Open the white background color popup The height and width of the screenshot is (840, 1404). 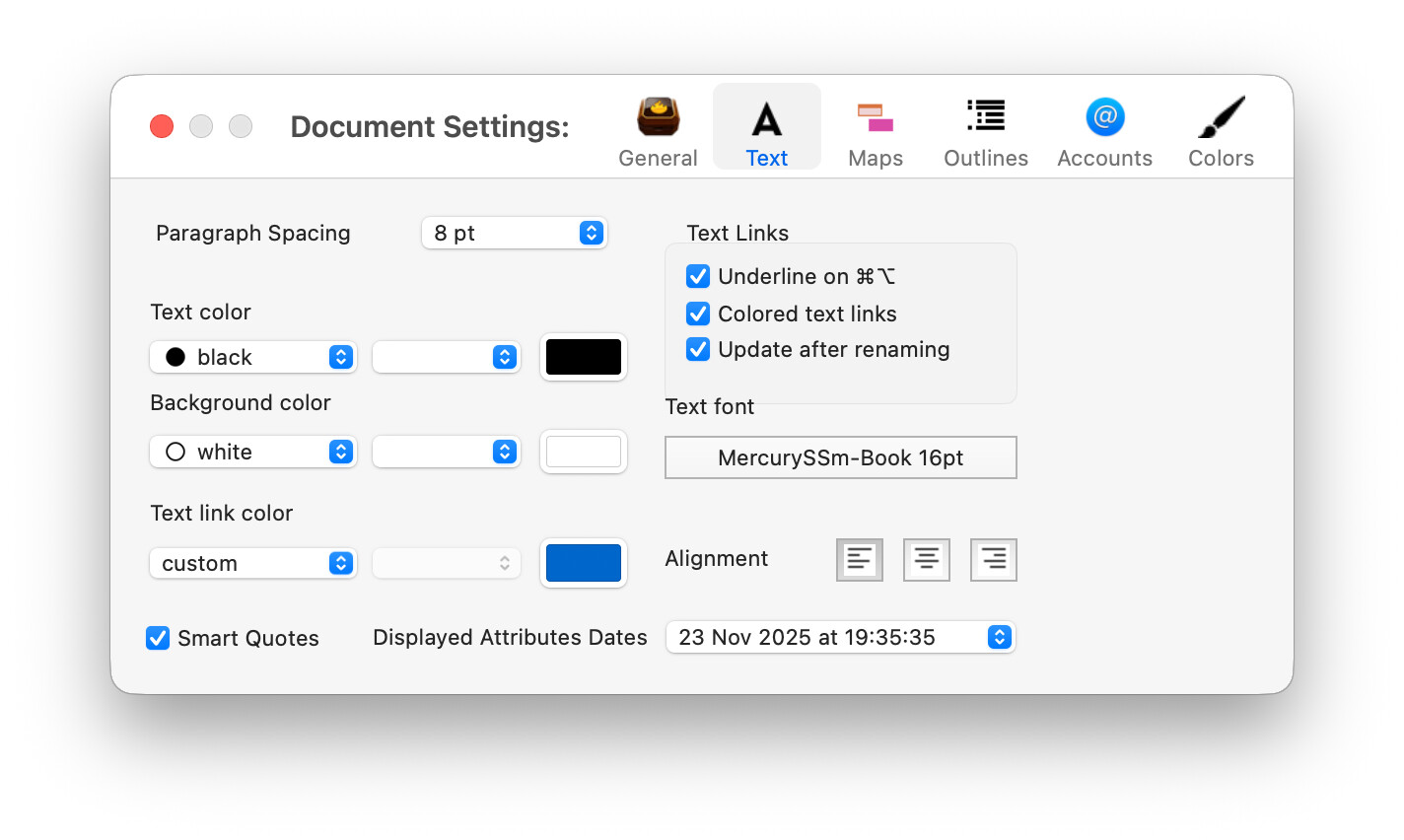pyautogui.click(x=252, y=452)
